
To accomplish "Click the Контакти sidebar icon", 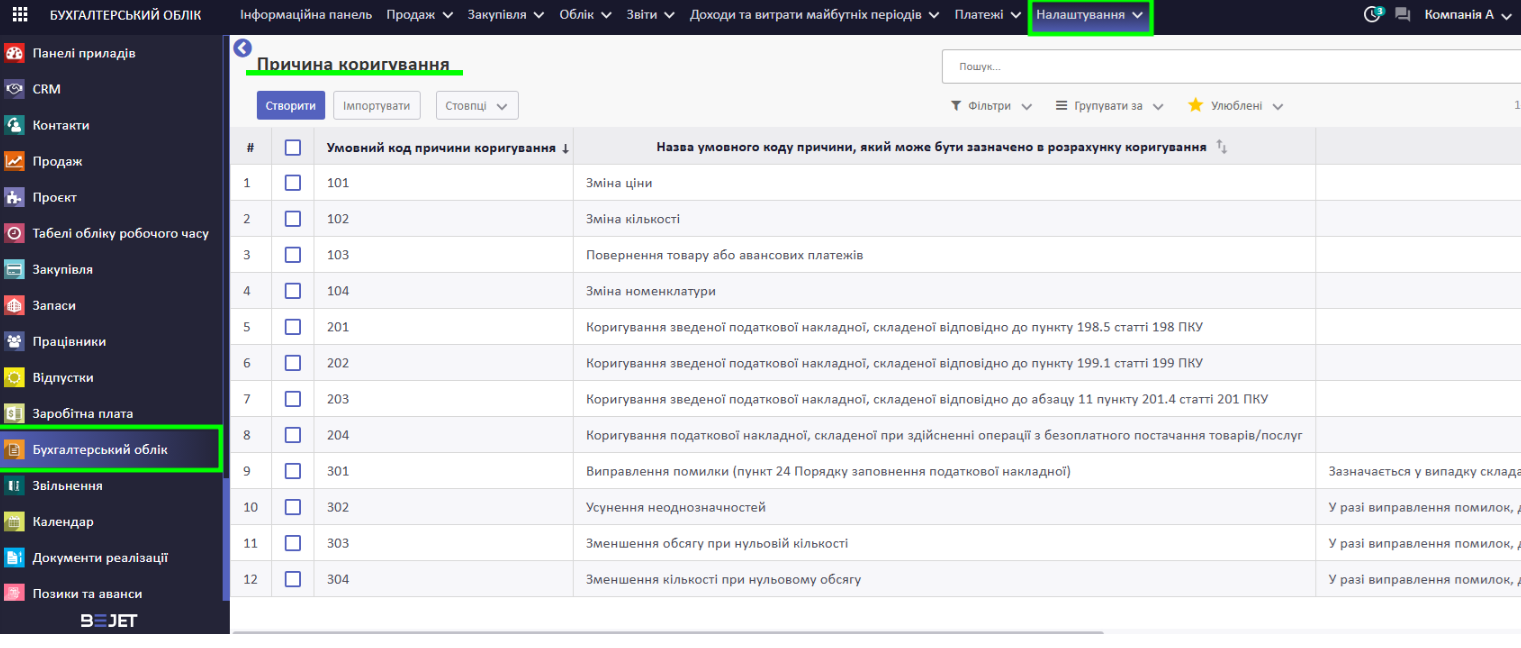I will tap(14, 125).
